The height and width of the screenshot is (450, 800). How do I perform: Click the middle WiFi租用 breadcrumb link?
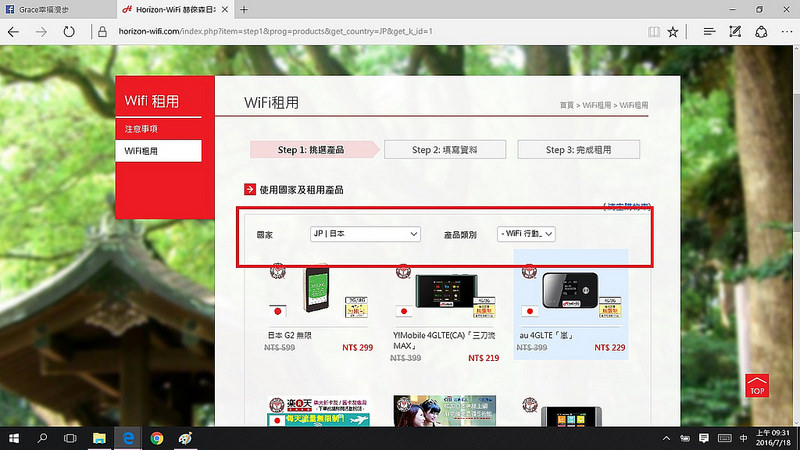pos(596,105)
